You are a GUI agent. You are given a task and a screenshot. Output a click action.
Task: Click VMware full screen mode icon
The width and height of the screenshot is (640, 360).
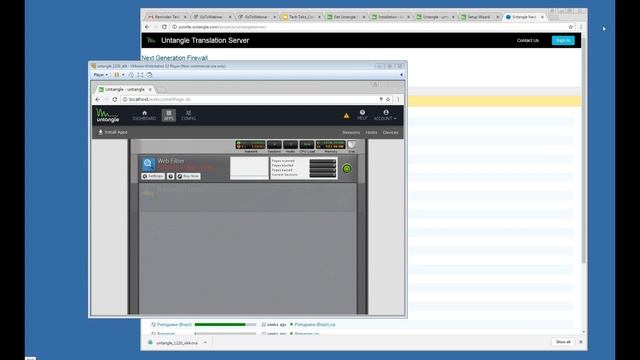click(140, 75)
